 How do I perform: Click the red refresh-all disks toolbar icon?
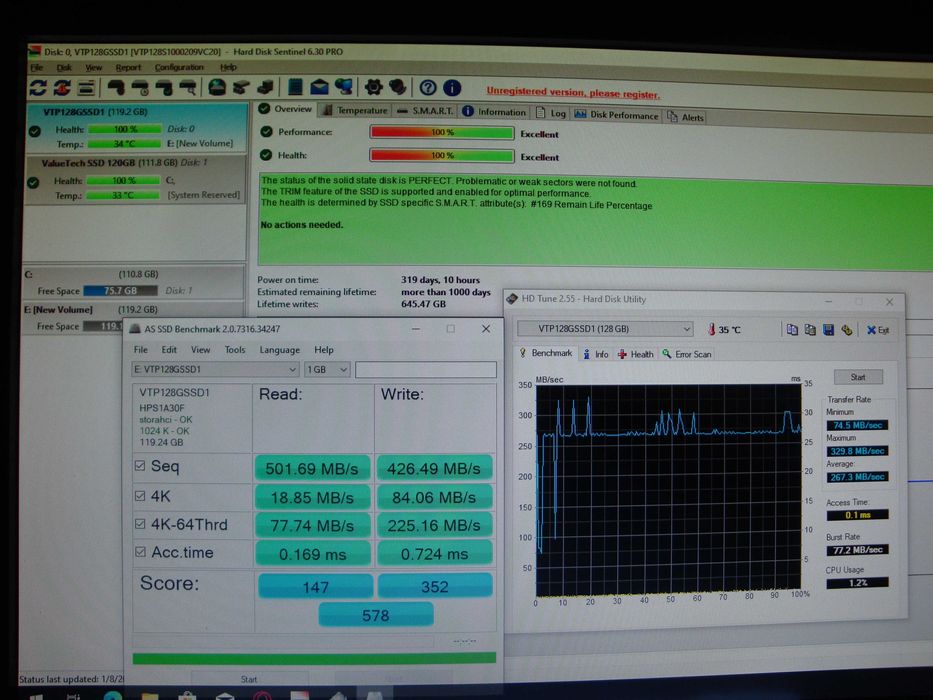62,88
